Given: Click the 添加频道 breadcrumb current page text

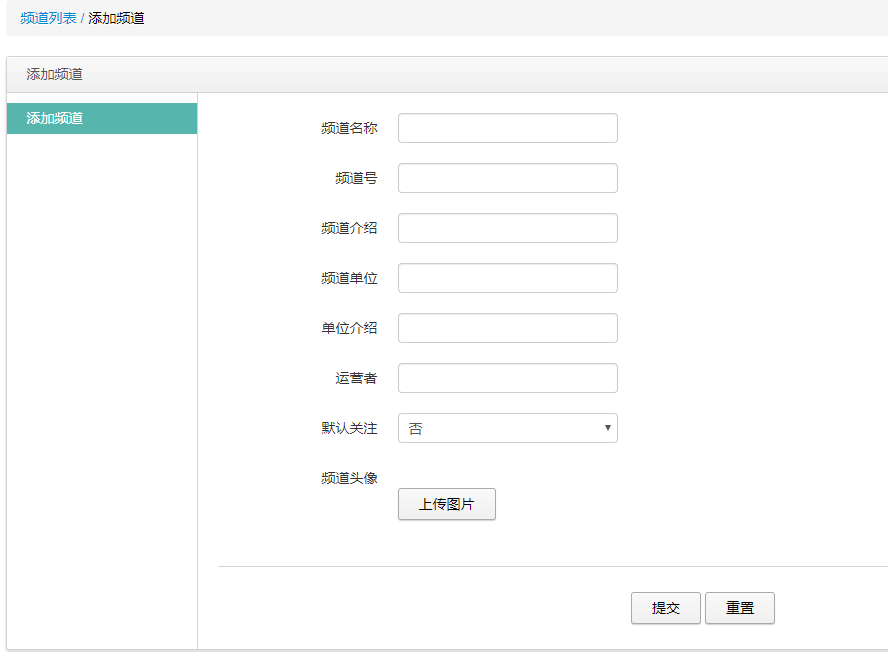Looking at the screenshot, I should point(116,18).
